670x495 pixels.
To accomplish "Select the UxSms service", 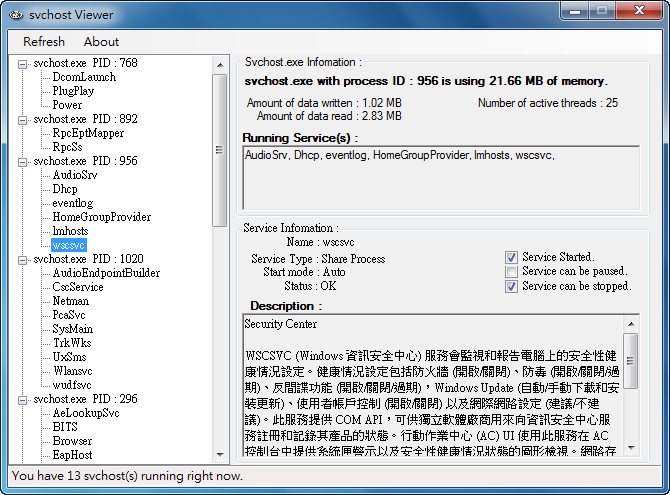I will [69, 357].
